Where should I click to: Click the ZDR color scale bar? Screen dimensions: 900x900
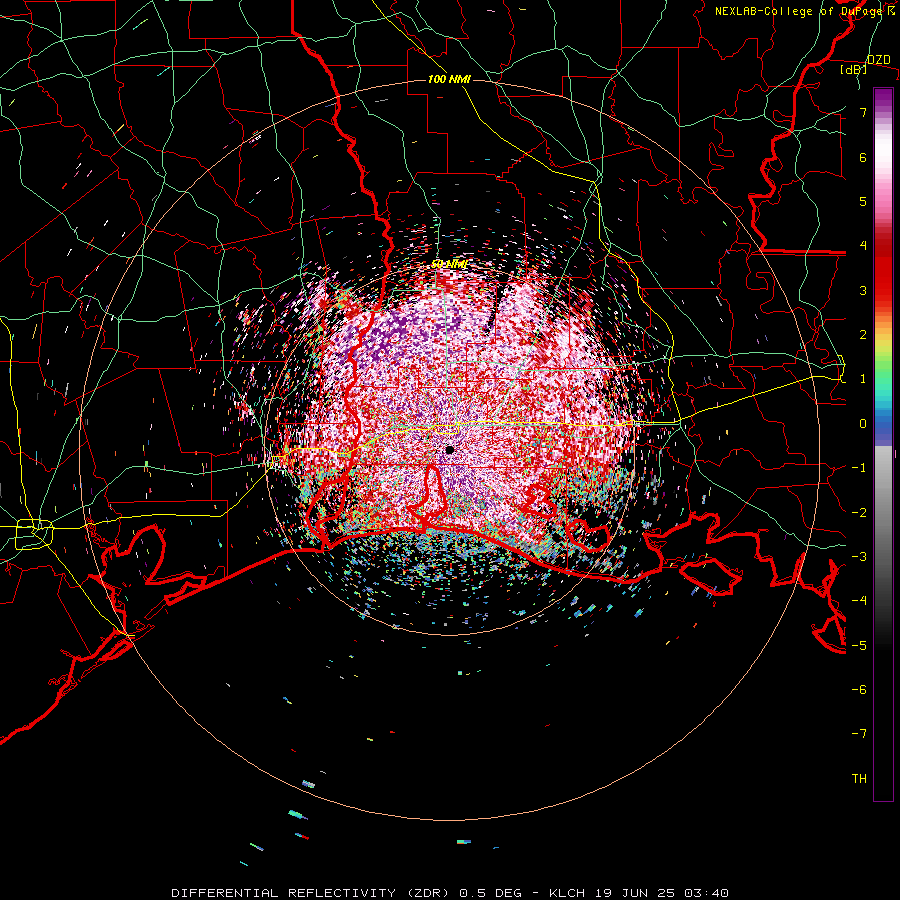click(x=883, y=444)
